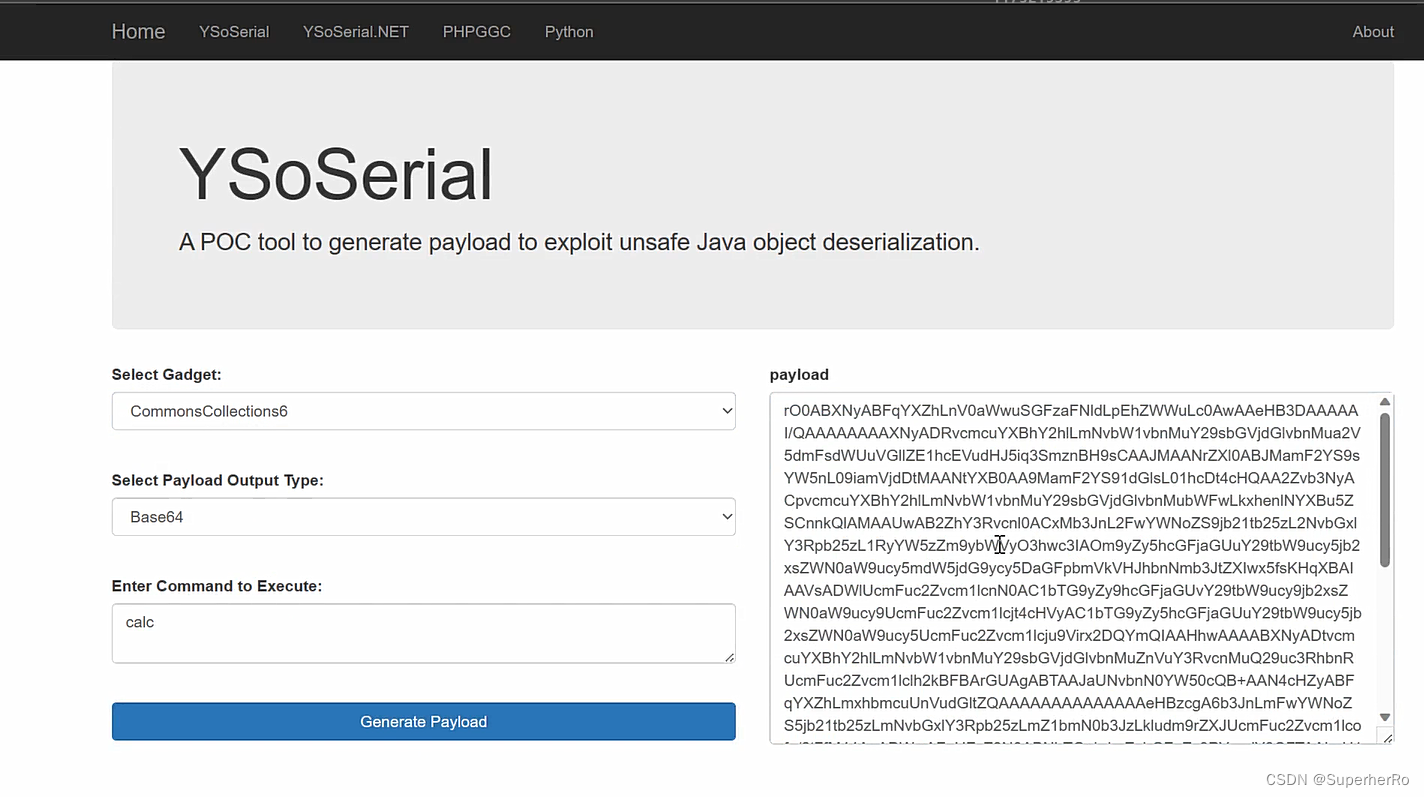Click the 'Select Payload Output Type:' label
1424x797 pixels.
218,481
